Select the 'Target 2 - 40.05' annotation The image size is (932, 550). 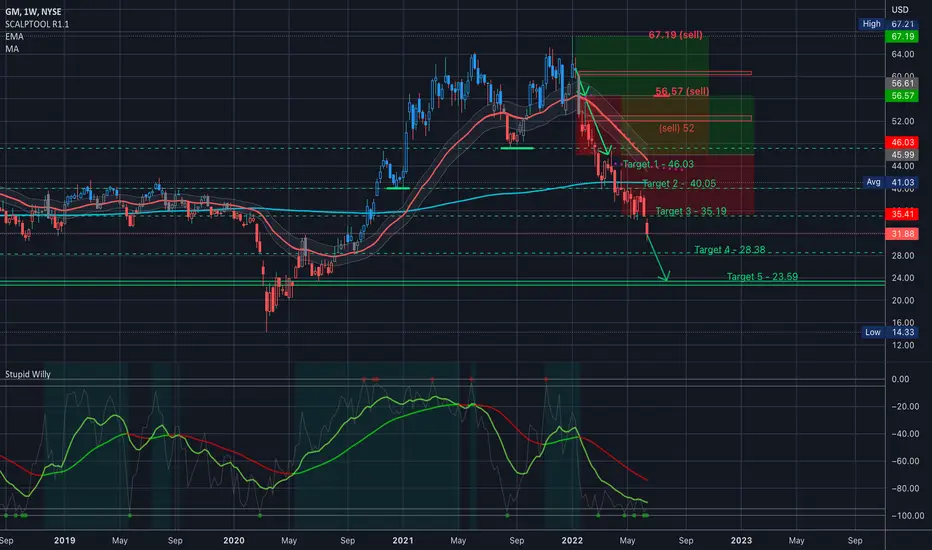[679, 184]
